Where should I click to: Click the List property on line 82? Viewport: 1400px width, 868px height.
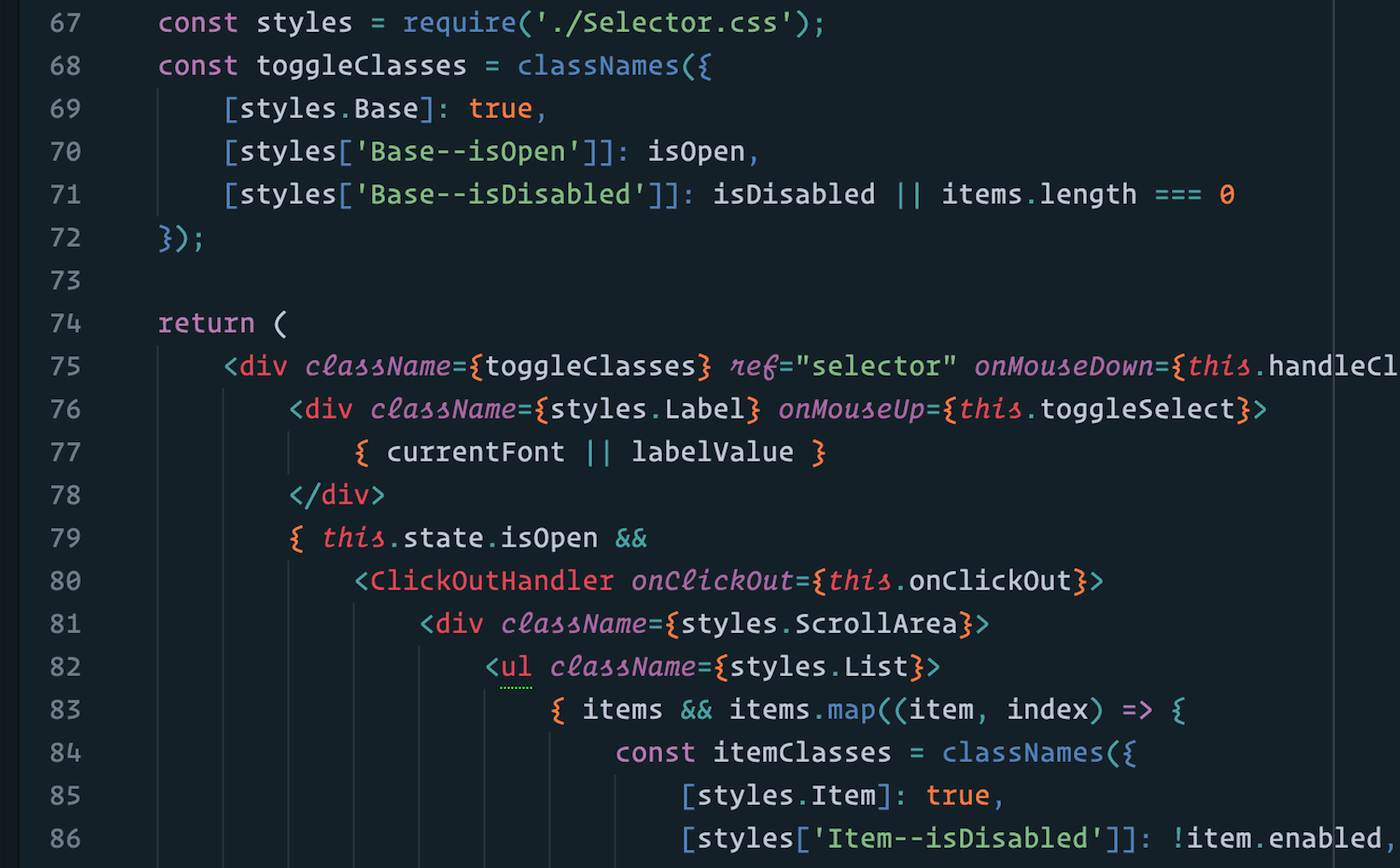876,666
